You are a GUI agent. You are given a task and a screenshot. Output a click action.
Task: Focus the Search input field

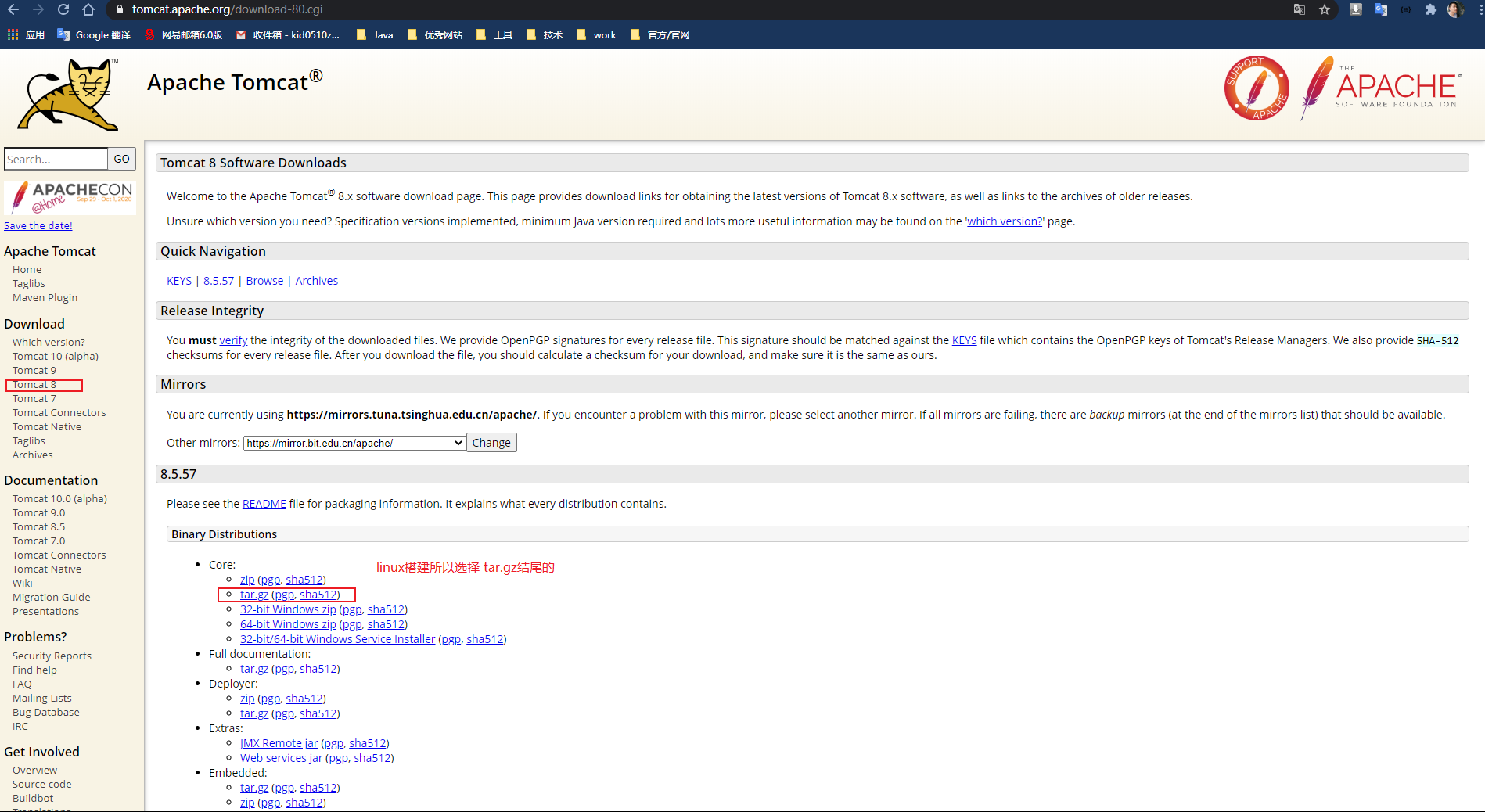[56, 159]
